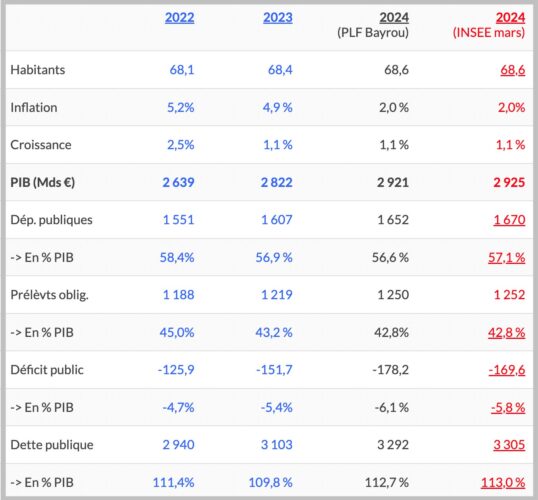Screen dimensions: 538x500
Task: Open the red 1 670 Dép. publiques link
Action: click(x=509, y=220)
